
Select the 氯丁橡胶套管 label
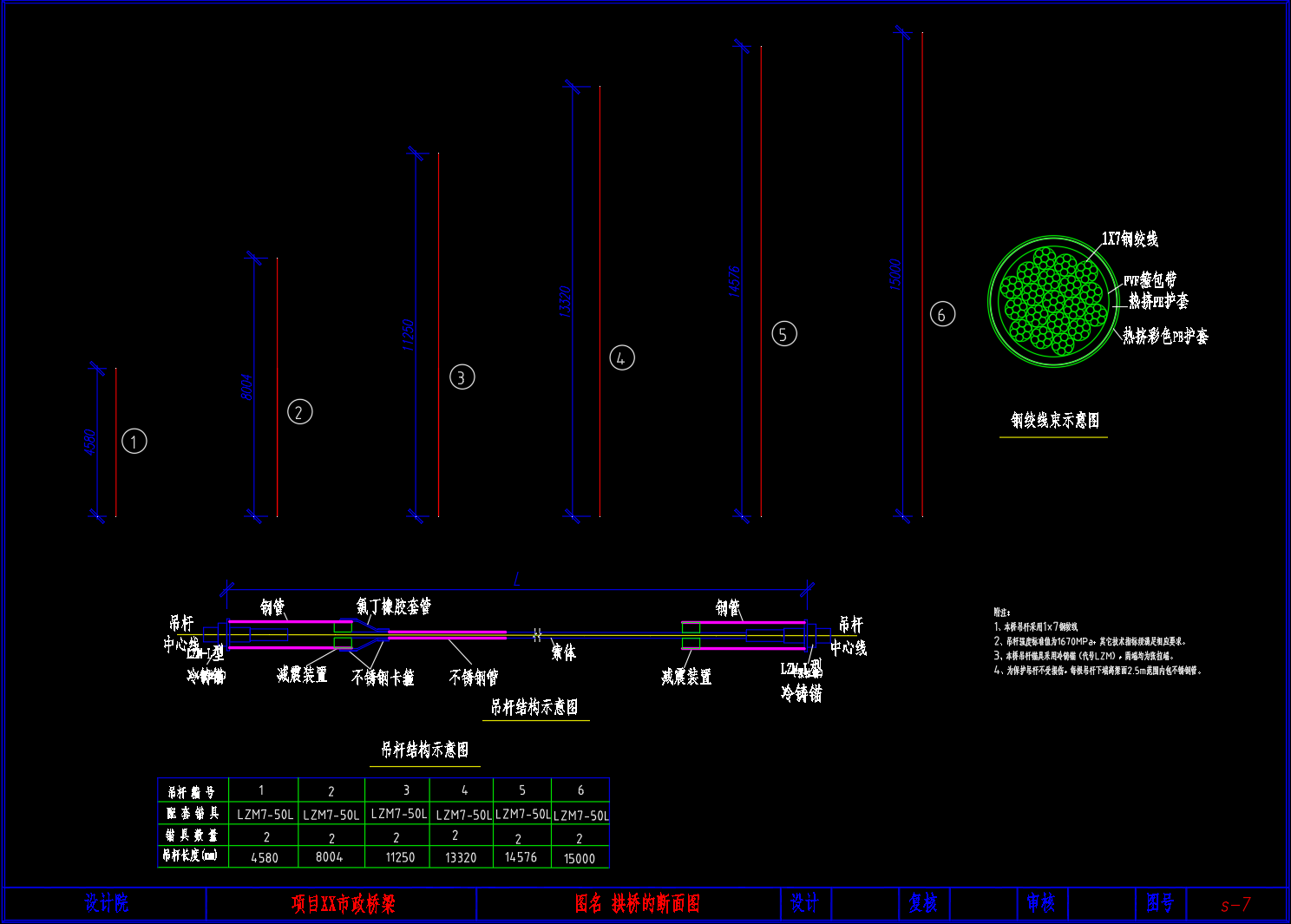[x=393, y=606]
